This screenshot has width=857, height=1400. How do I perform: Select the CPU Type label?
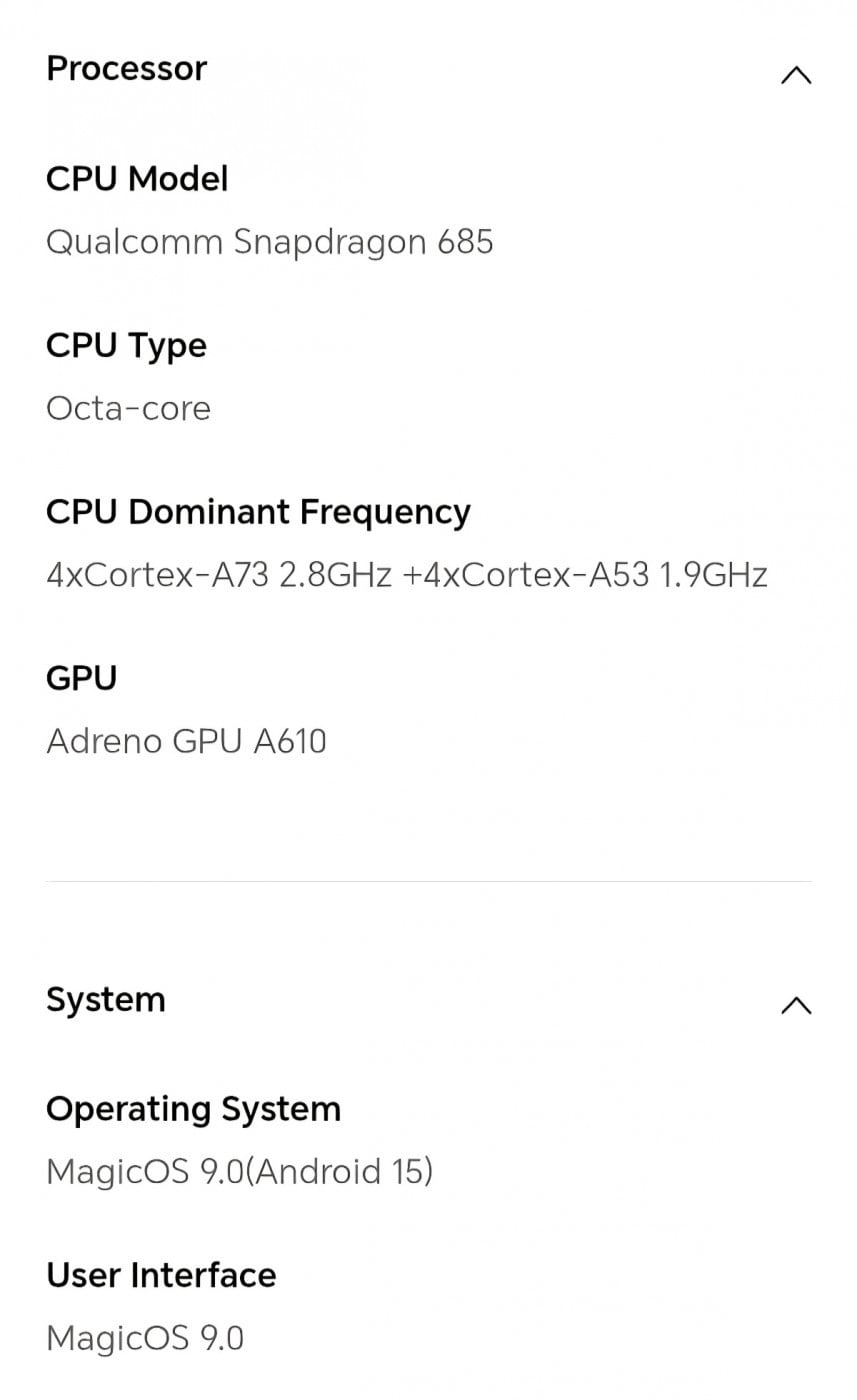[x=126, y=345]
